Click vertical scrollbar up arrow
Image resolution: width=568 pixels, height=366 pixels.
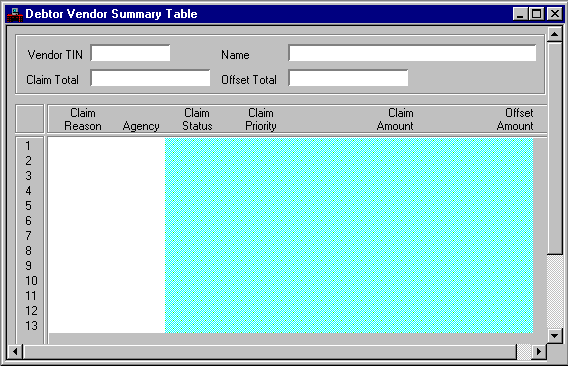[555, 34]
